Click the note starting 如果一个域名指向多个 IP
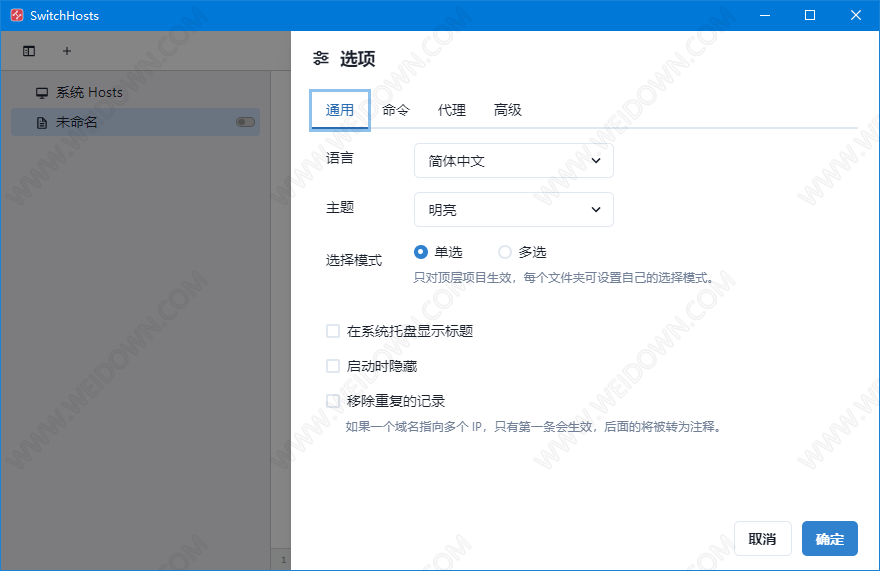Viewport: 880px width, 571px height. point(534,427)
